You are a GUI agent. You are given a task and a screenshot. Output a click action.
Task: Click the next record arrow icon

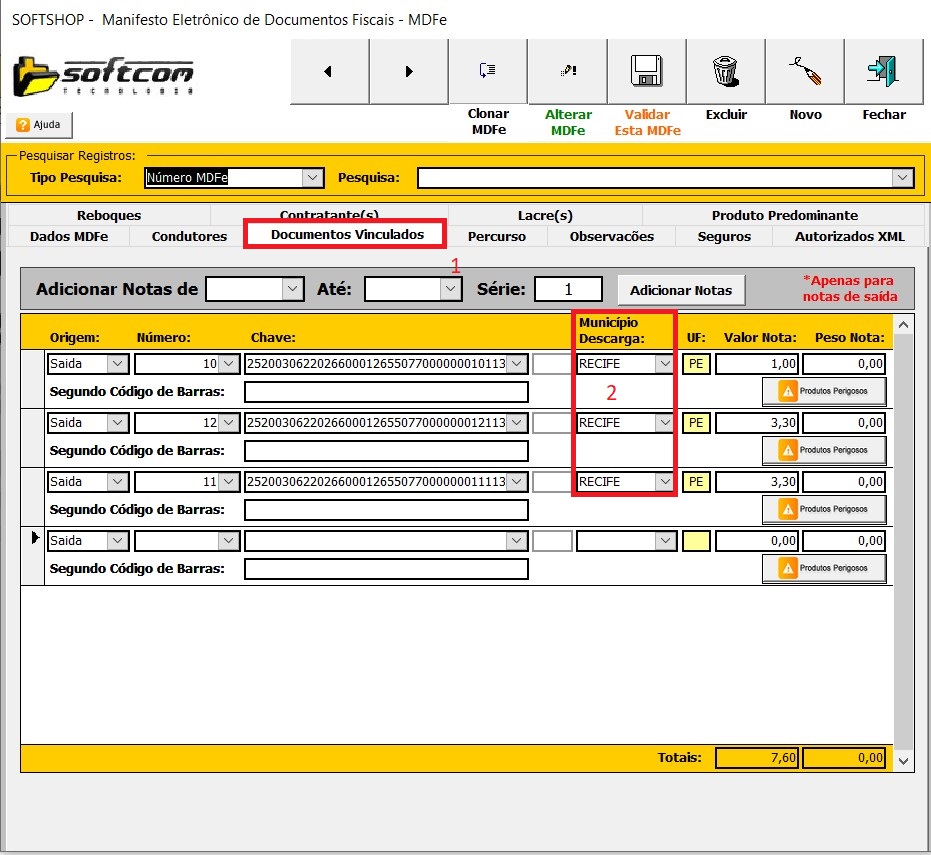pyautogui.click(x=408, y=71)
